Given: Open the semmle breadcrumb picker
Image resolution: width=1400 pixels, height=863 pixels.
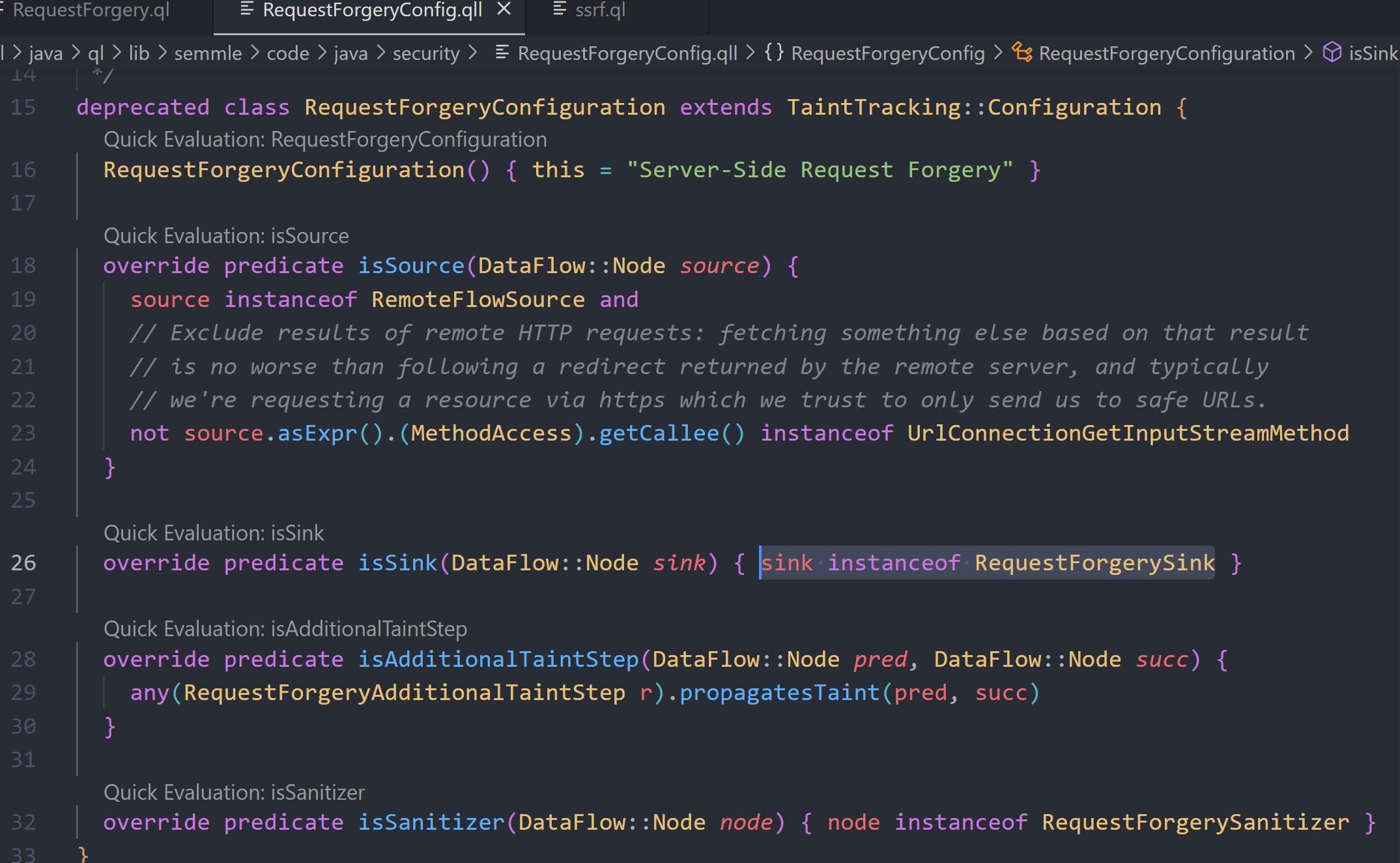Looking at the screenshot, I should click(207, 53).
